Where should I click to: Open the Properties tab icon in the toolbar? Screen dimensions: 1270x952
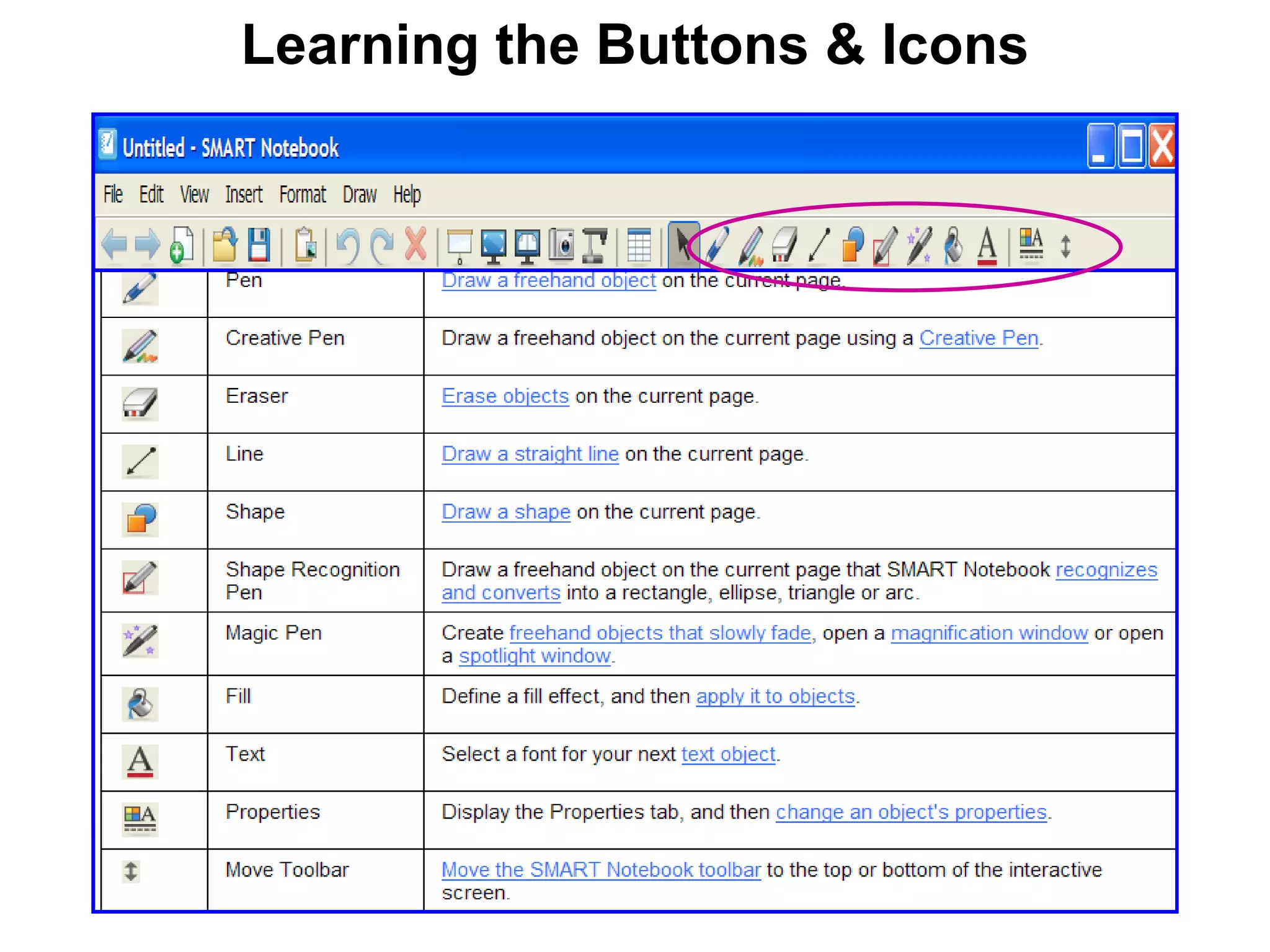click(x=1031, y=244)
